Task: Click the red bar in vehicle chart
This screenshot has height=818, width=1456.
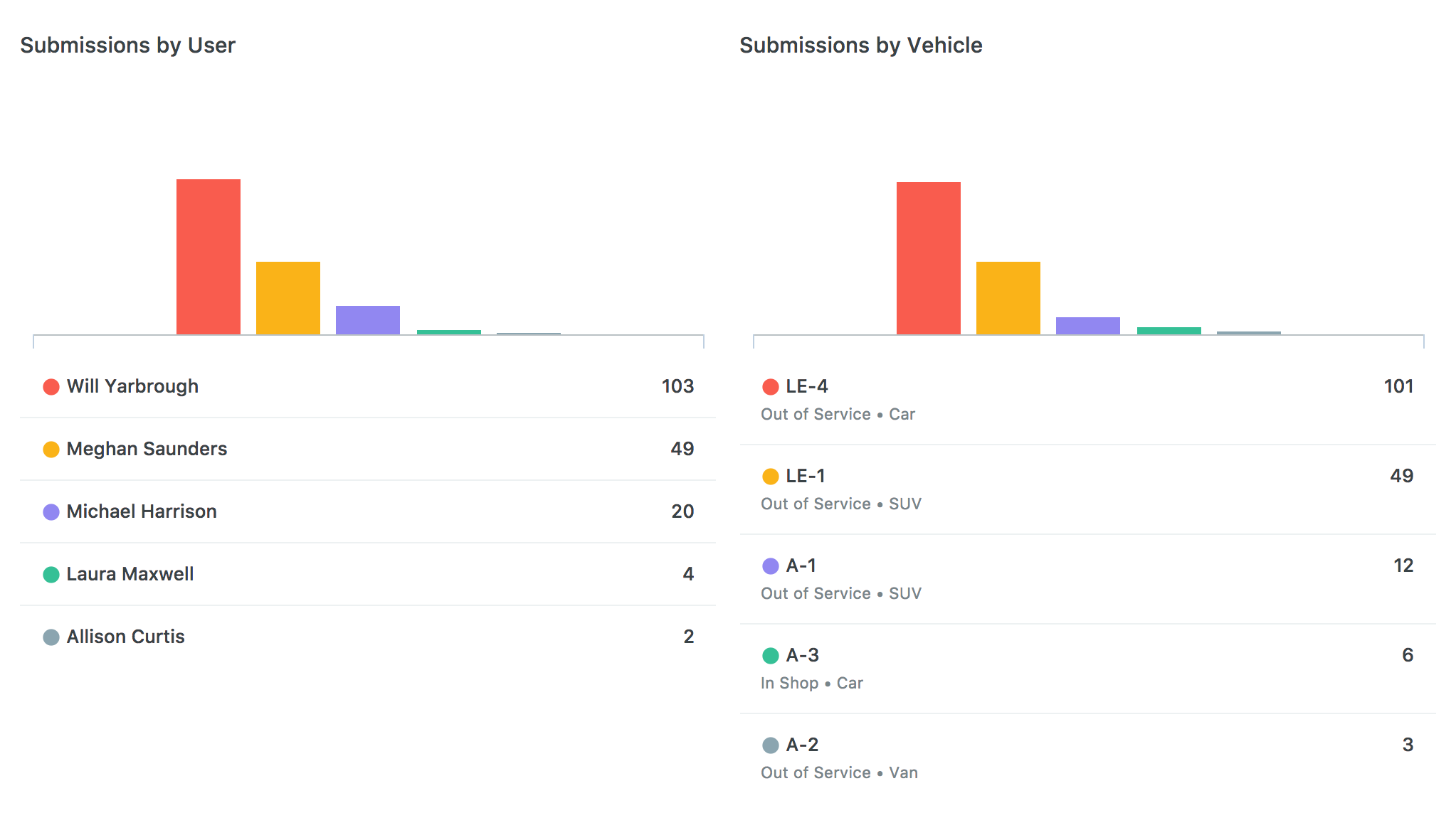Action: click(929, 258)
